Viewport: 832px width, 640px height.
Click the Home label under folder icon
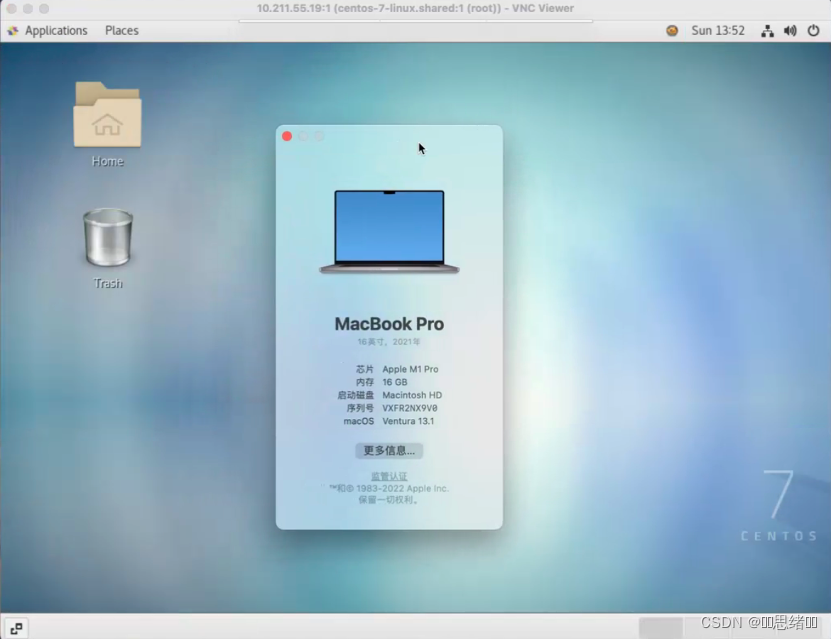[107, 161]
